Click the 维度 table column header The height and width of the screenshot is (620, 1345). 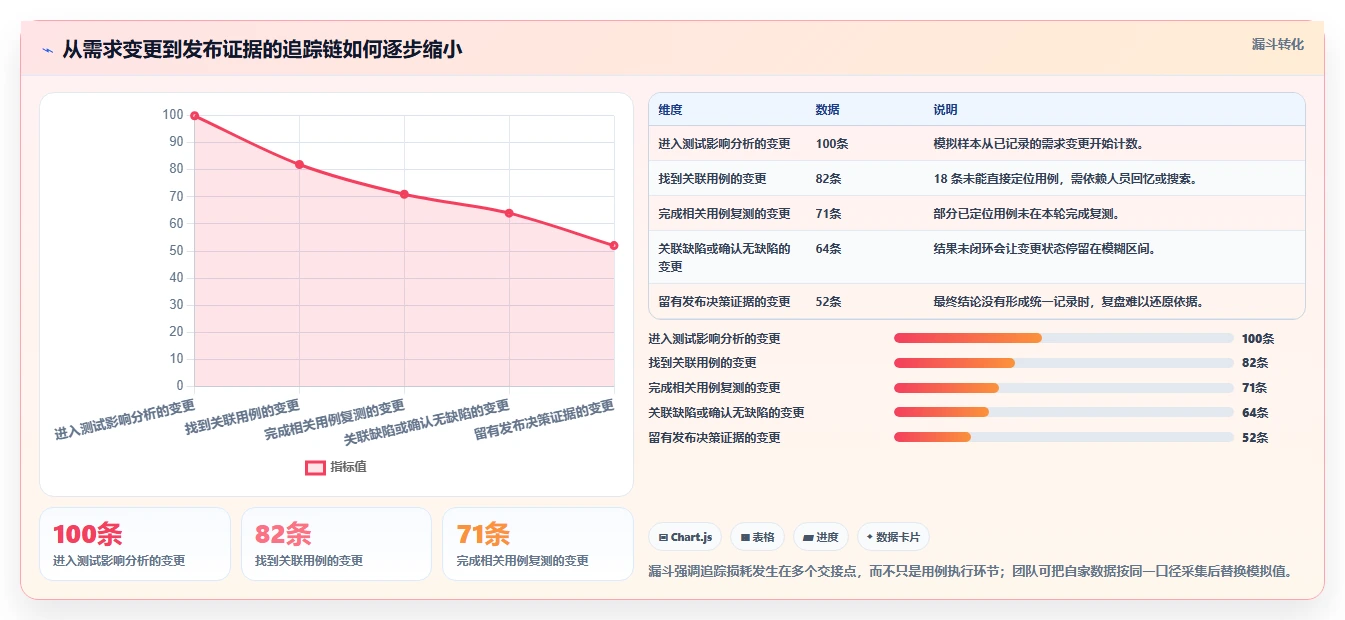coord(670,110)
